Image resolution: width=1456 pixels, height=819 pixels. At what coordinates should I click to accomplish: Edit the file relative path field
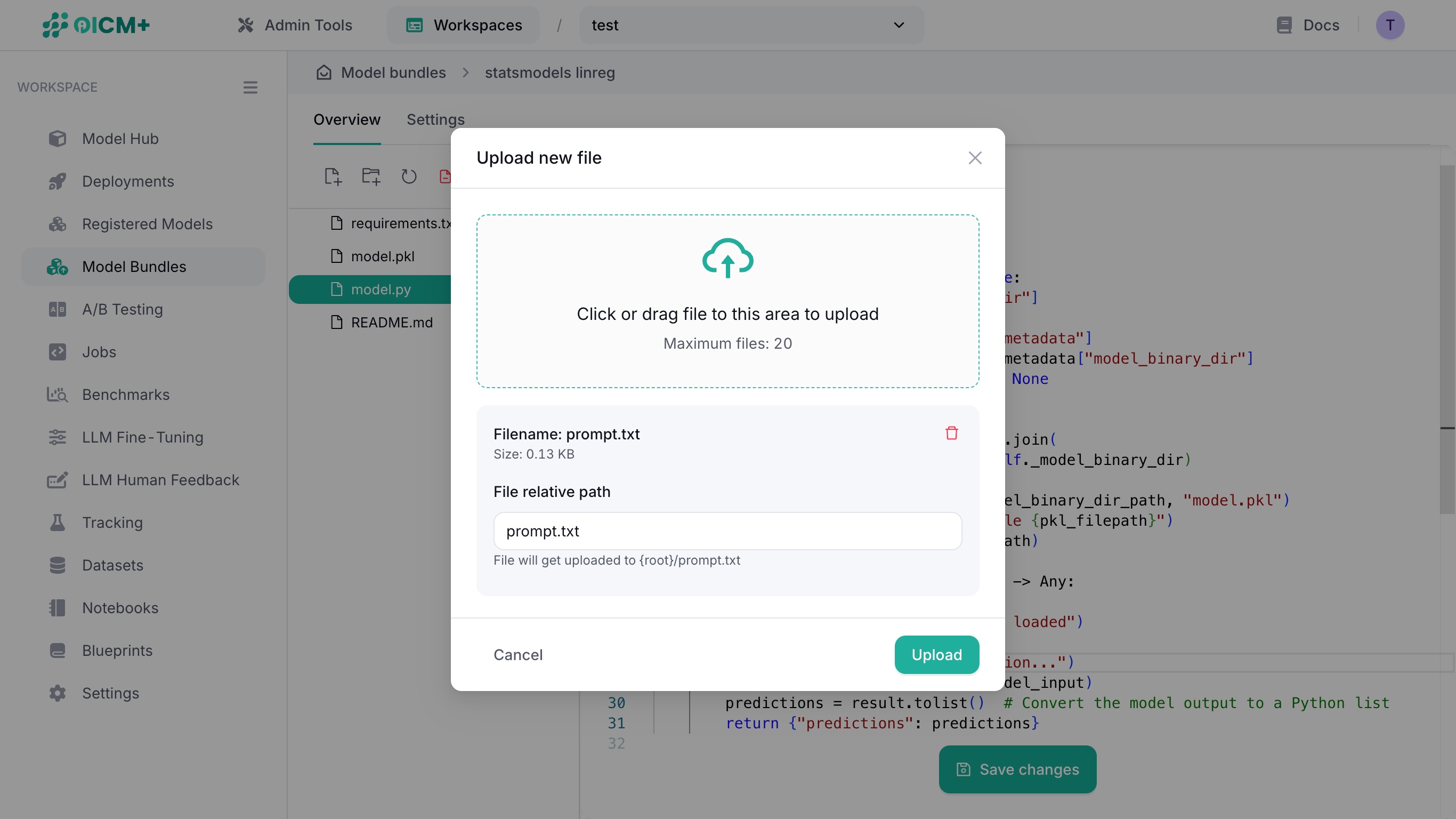pos(727,531)
